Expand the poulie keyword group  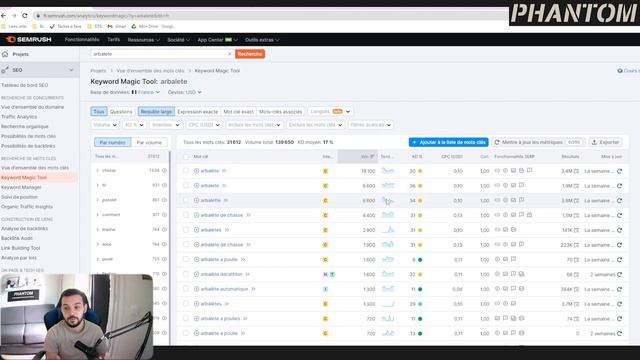pos(97,259)
